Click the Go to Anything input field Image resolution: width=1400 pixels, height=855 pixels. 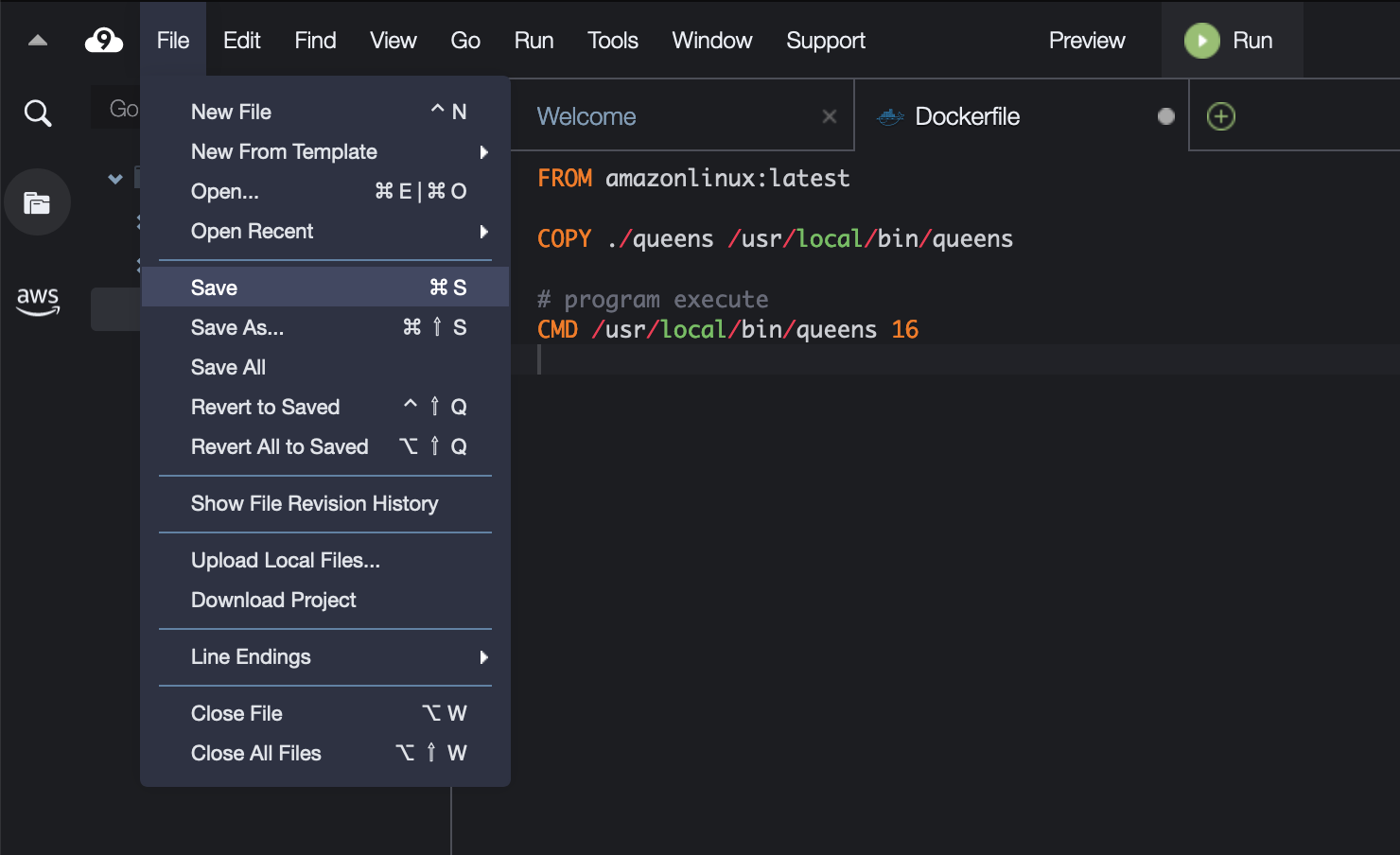pyautogui.click(x=116, y=109)
